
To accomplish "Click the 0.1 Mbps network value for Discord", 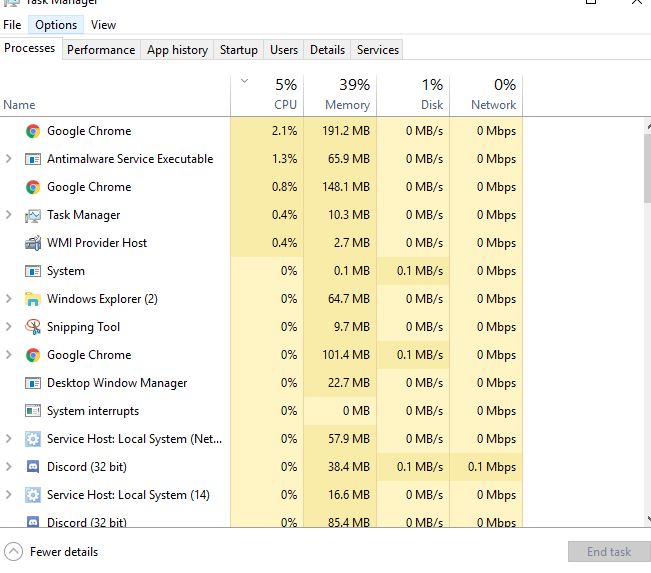I will 492,467.
